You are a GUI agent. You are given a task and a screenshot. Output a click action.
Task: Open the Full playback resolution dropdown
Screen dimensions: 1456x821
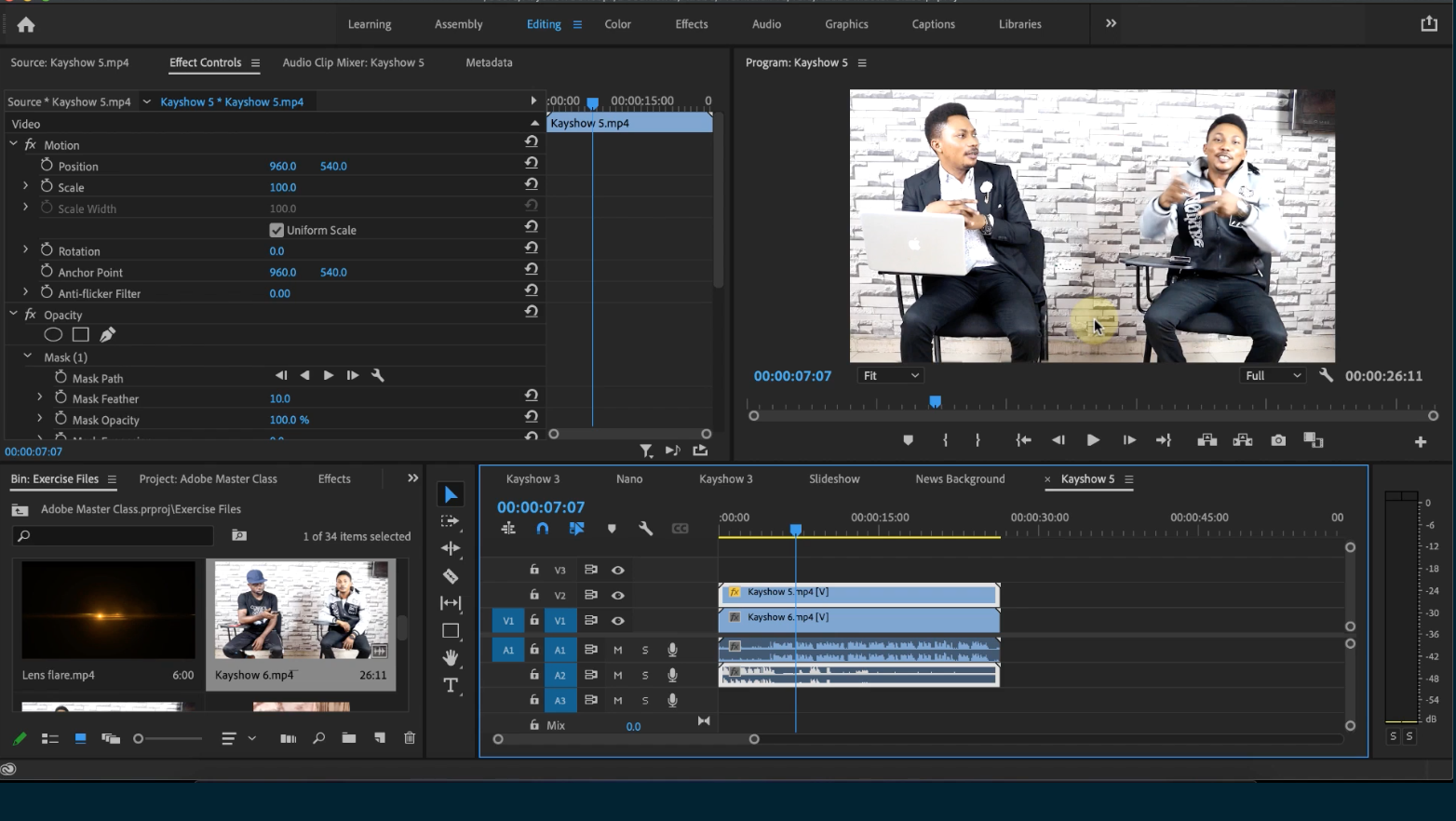coord(1274,375)
